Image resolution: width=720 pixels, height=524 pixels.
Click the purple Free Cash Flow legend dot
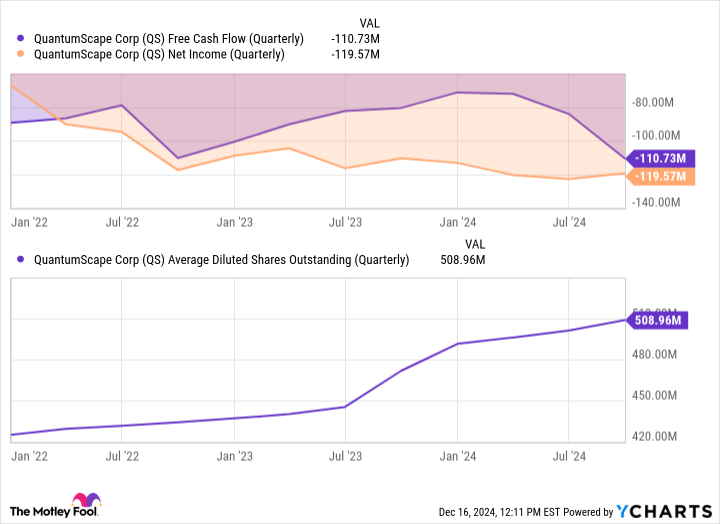pos(20,39)
